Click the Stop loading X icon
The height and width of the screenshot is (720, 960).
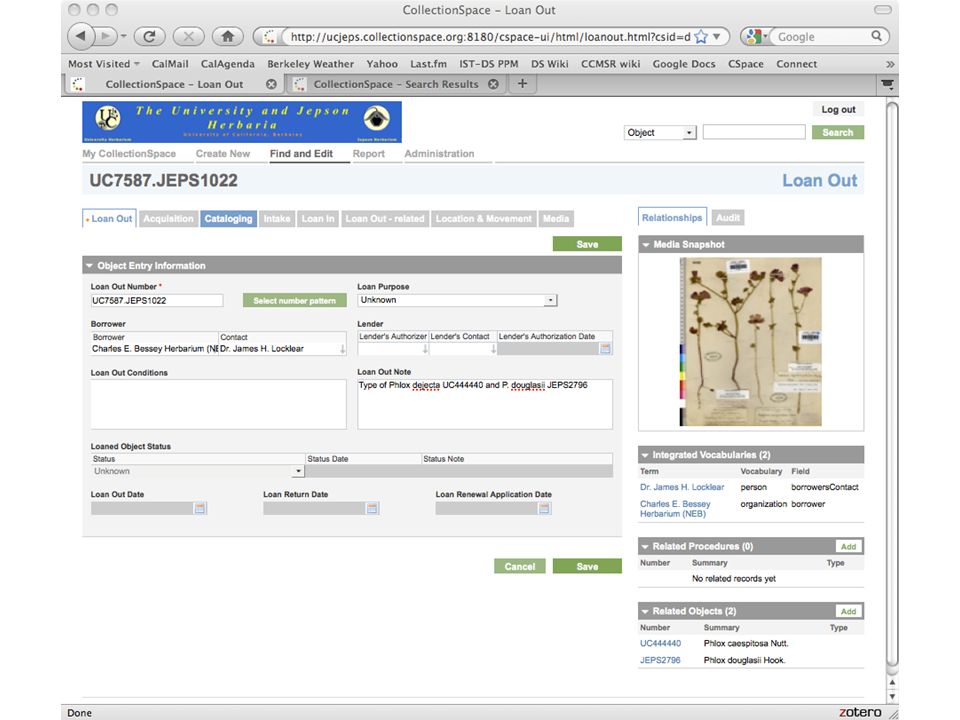coord(189,37)
